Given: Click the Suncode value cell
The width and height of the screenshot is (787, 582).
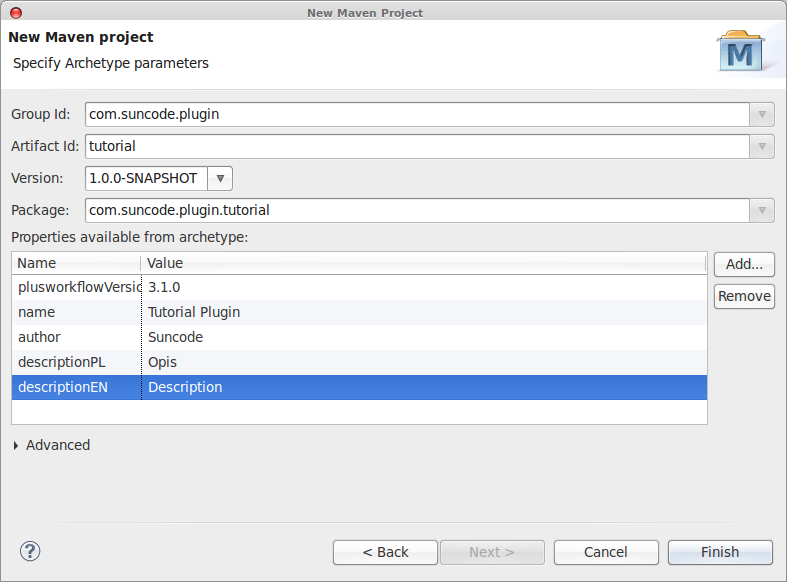Looking at the screenshot, I should tap(424, 337).
